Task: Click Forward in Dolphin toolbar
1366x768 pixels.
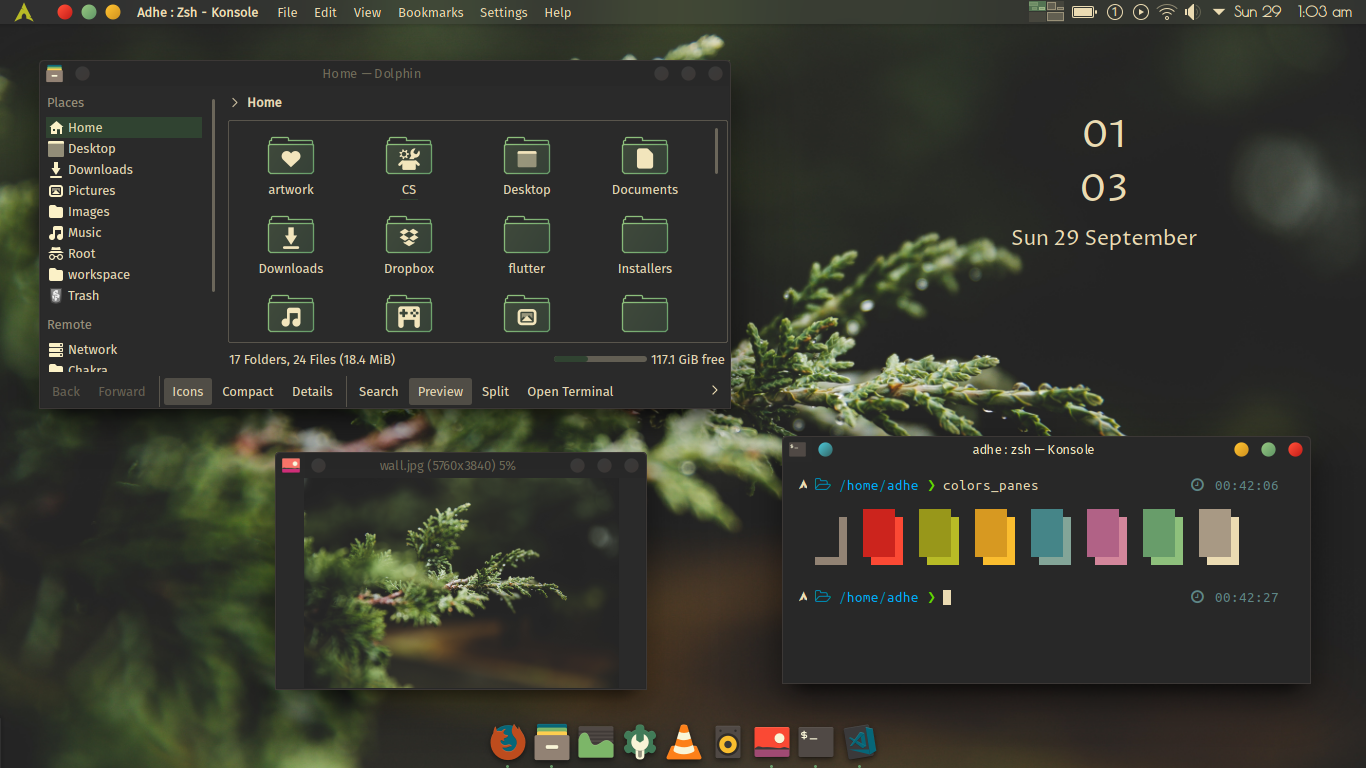Action: coord(122,391)
